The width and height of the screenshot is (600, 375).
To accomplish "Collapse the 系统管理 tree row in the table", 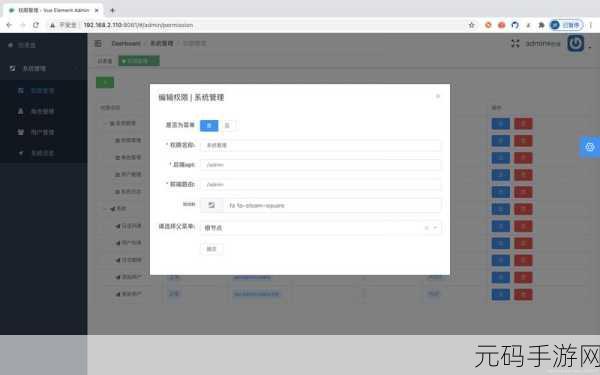I will pyautogui.click(x=106, y=123).
